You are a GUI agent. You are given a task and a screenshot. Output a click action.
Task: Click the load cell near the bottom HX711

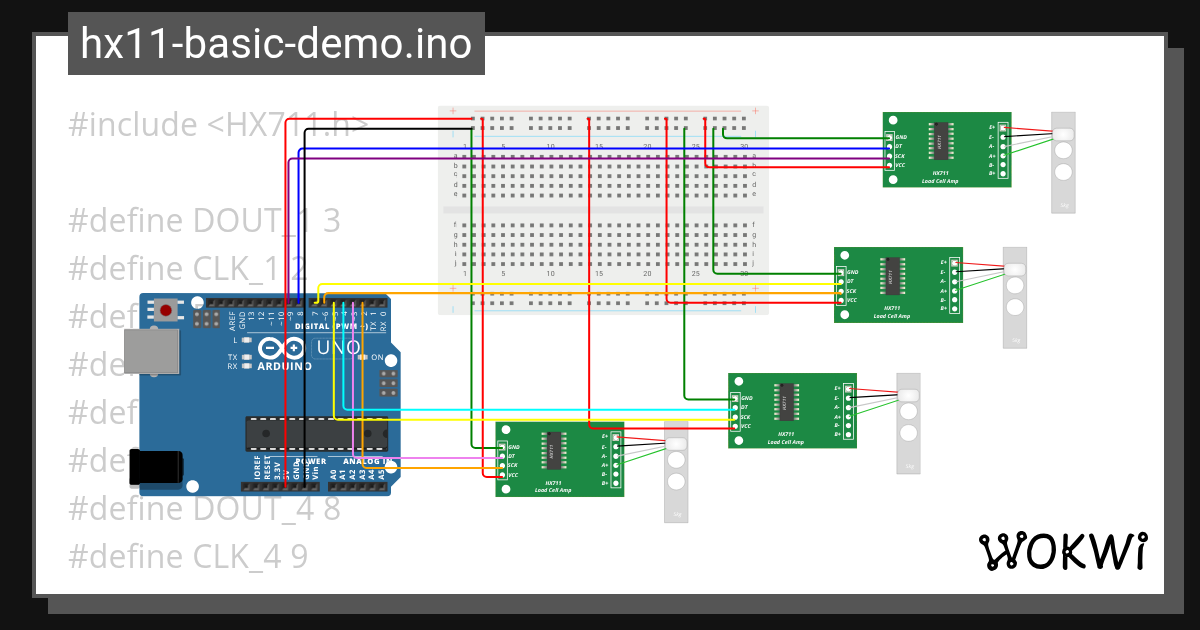(x=676, y=472)
